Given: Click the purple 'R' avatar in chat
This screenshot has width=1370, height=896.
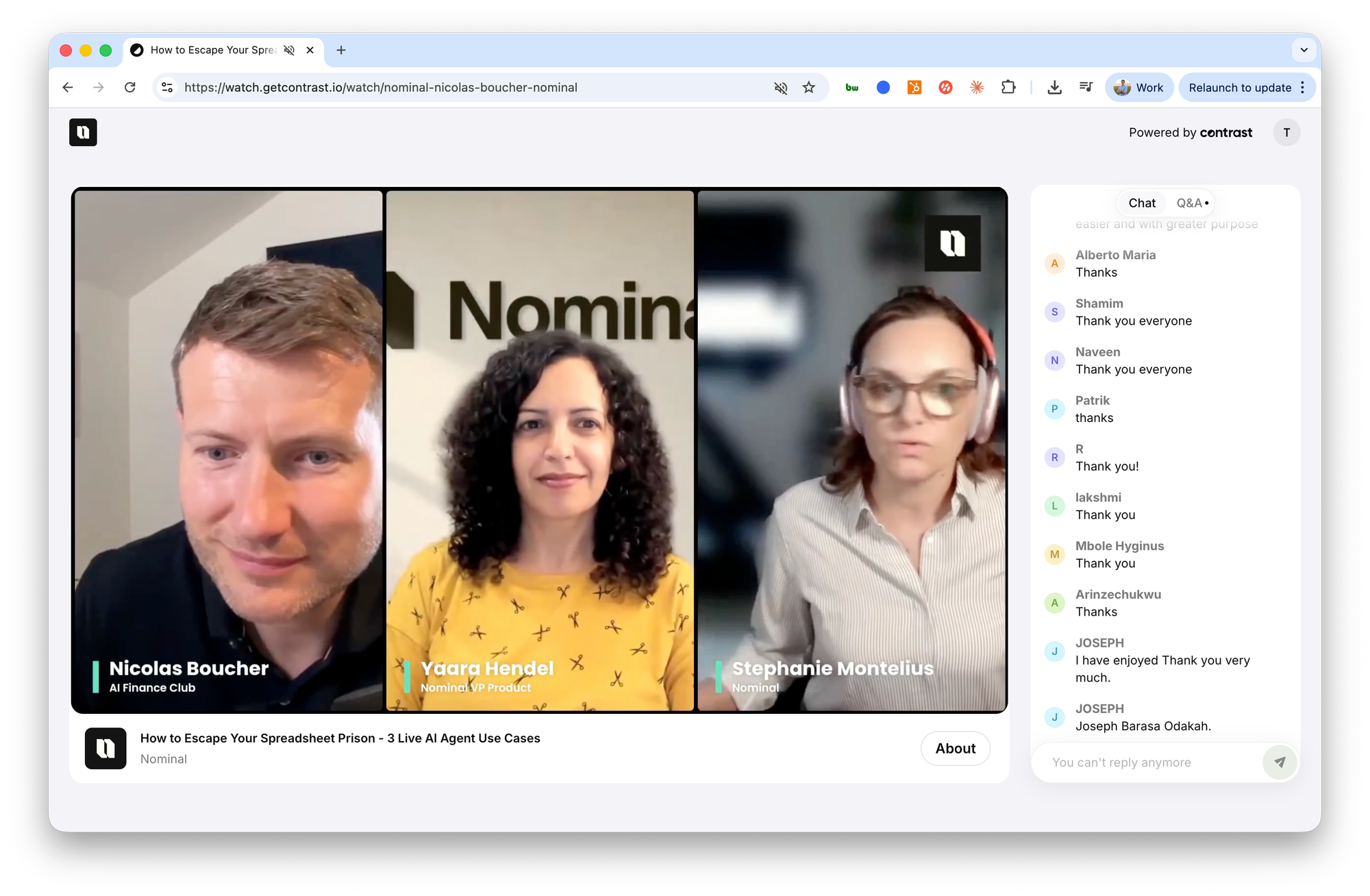Looking at the screenshot, I should 1054,458.
